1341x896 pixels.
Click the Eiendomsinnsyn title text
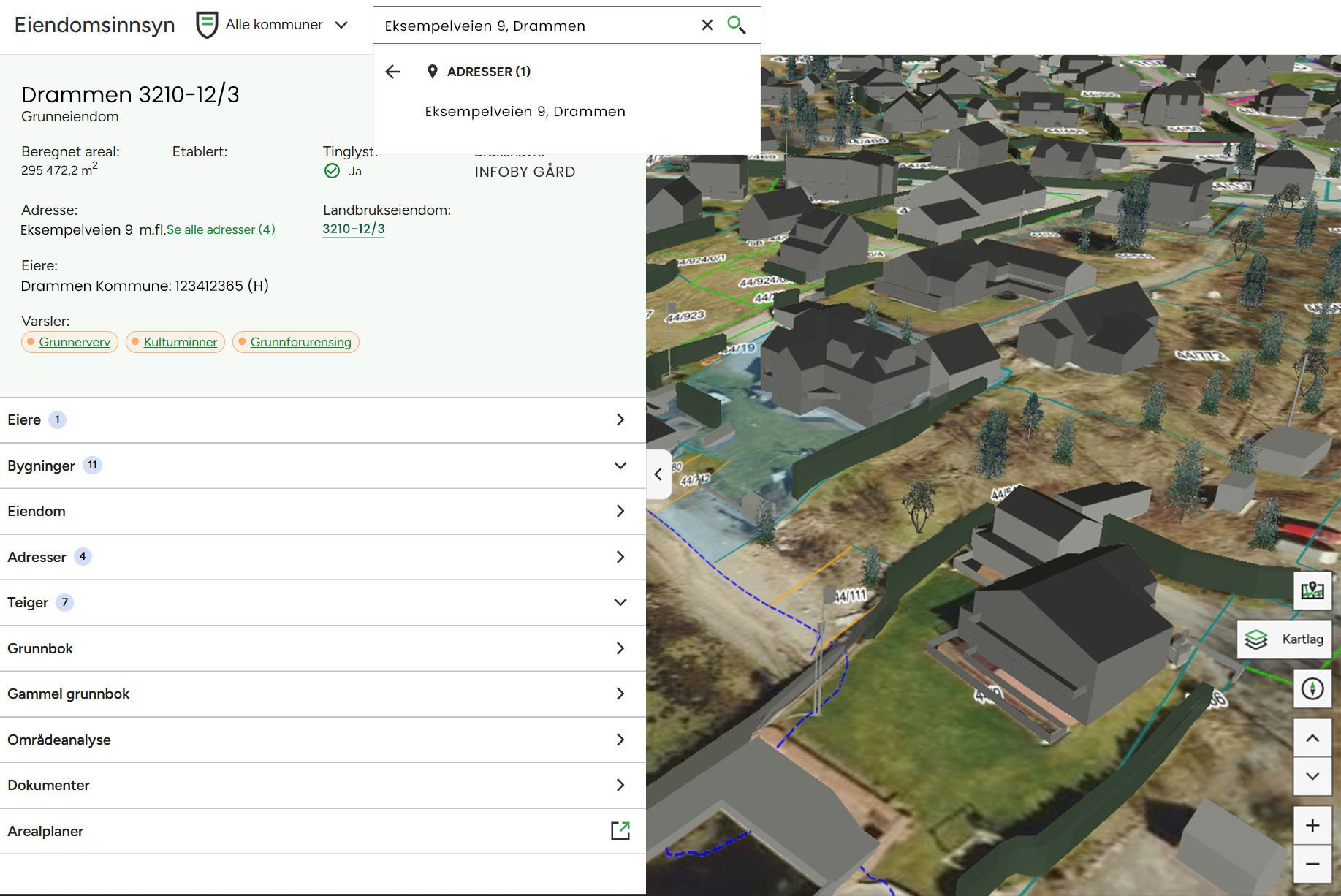(x=94, y=25)
